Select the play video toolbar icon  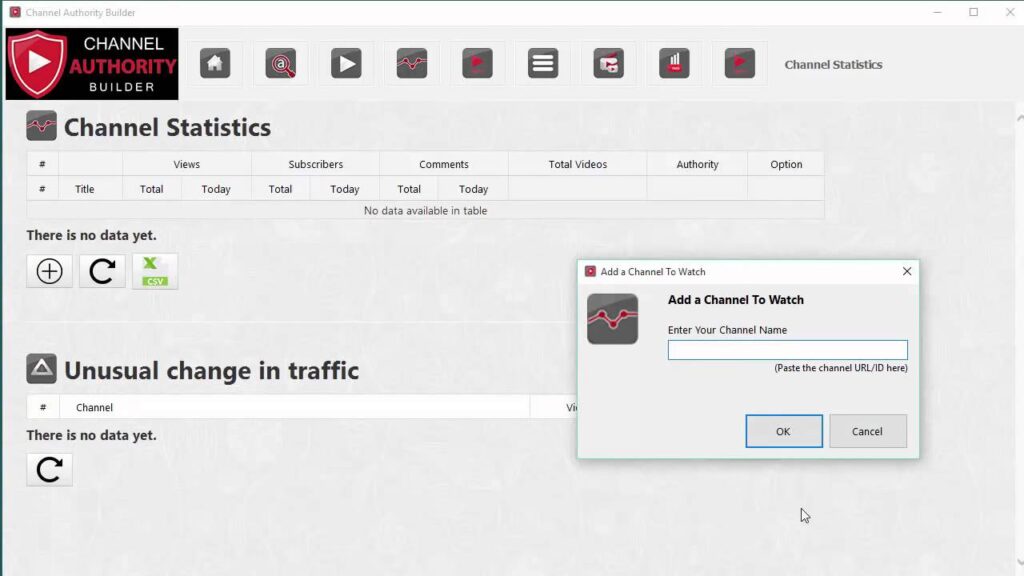pyautogui.click(x=346, y=63)
